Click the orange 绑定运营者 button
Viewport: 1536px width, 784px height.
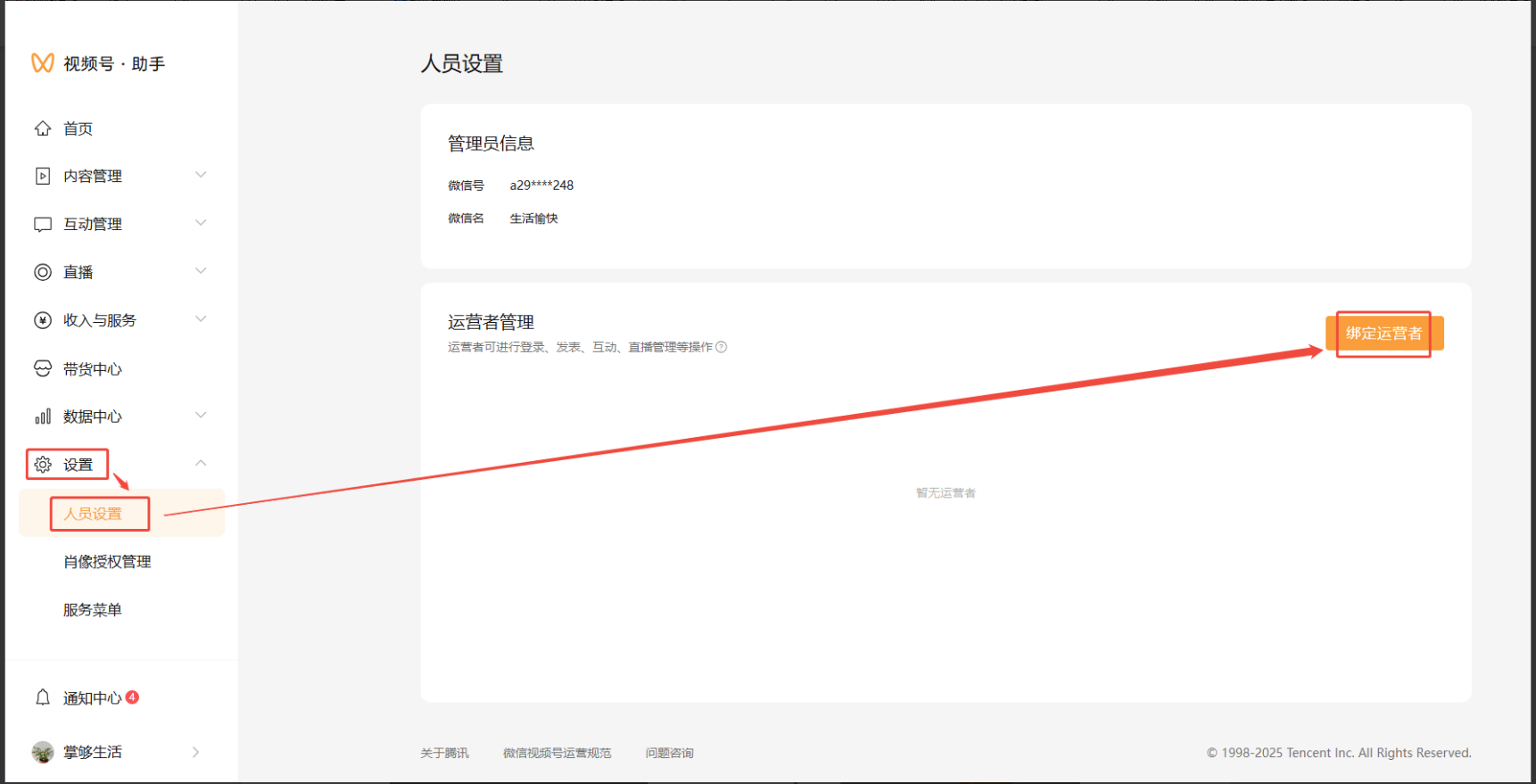pyautogui.click(x=1383, y=334)
